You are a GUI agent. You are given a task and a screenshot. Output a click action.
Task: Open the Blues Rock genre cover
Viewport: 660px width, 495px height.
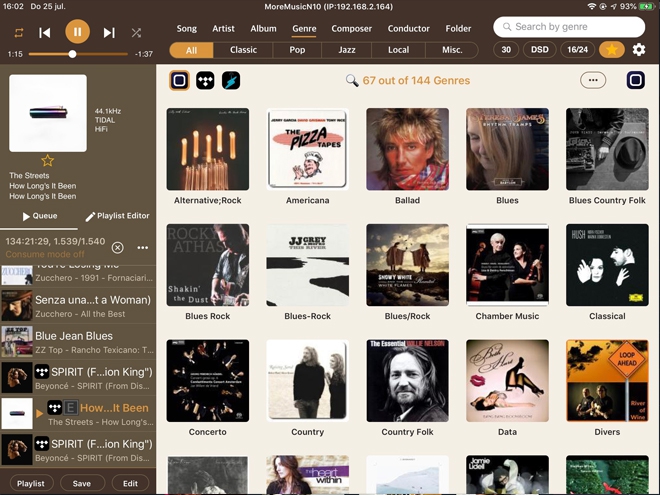tap(208, 265)
